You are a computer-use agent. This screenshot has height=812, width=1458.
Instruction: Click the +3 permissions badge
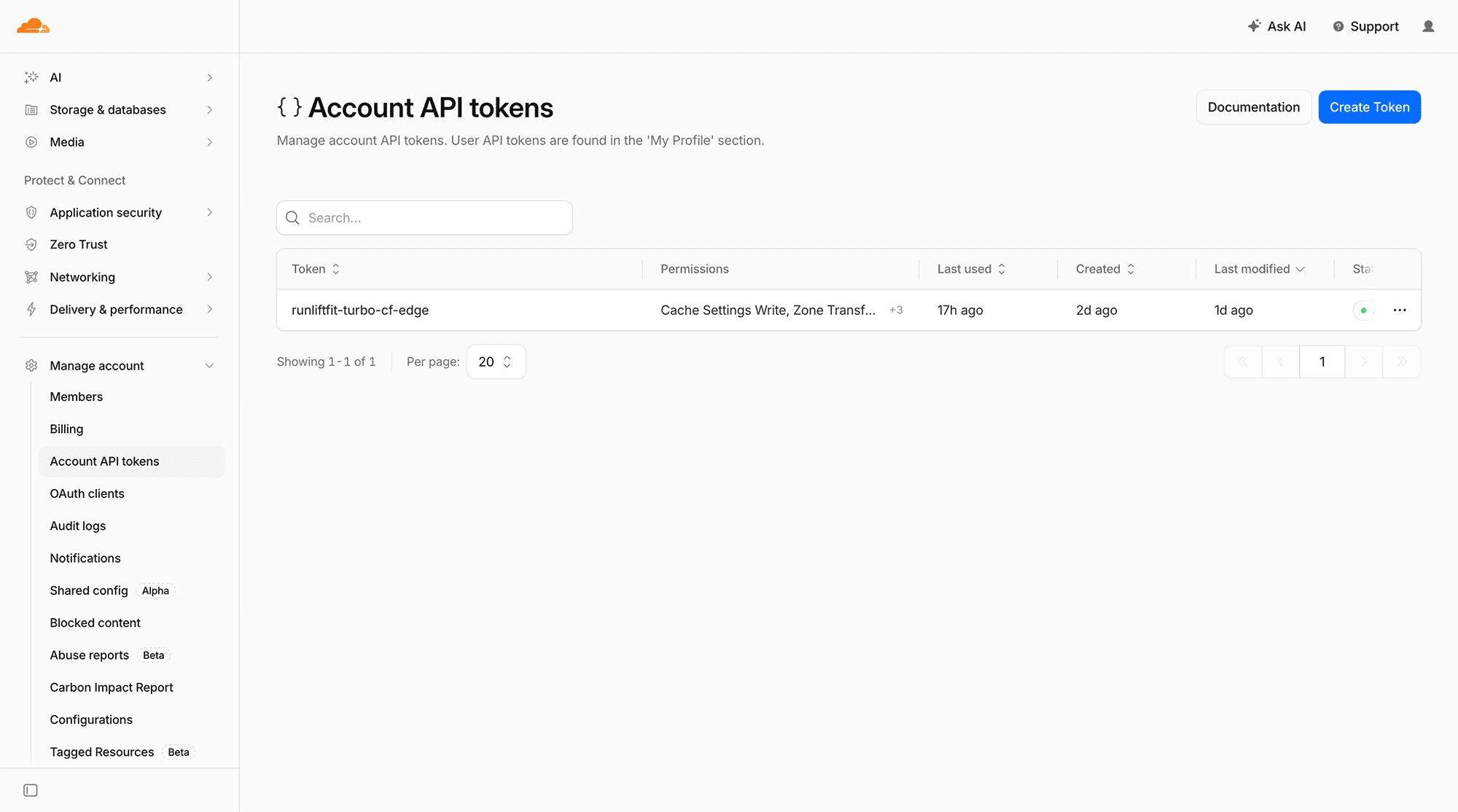pos(896,310)
